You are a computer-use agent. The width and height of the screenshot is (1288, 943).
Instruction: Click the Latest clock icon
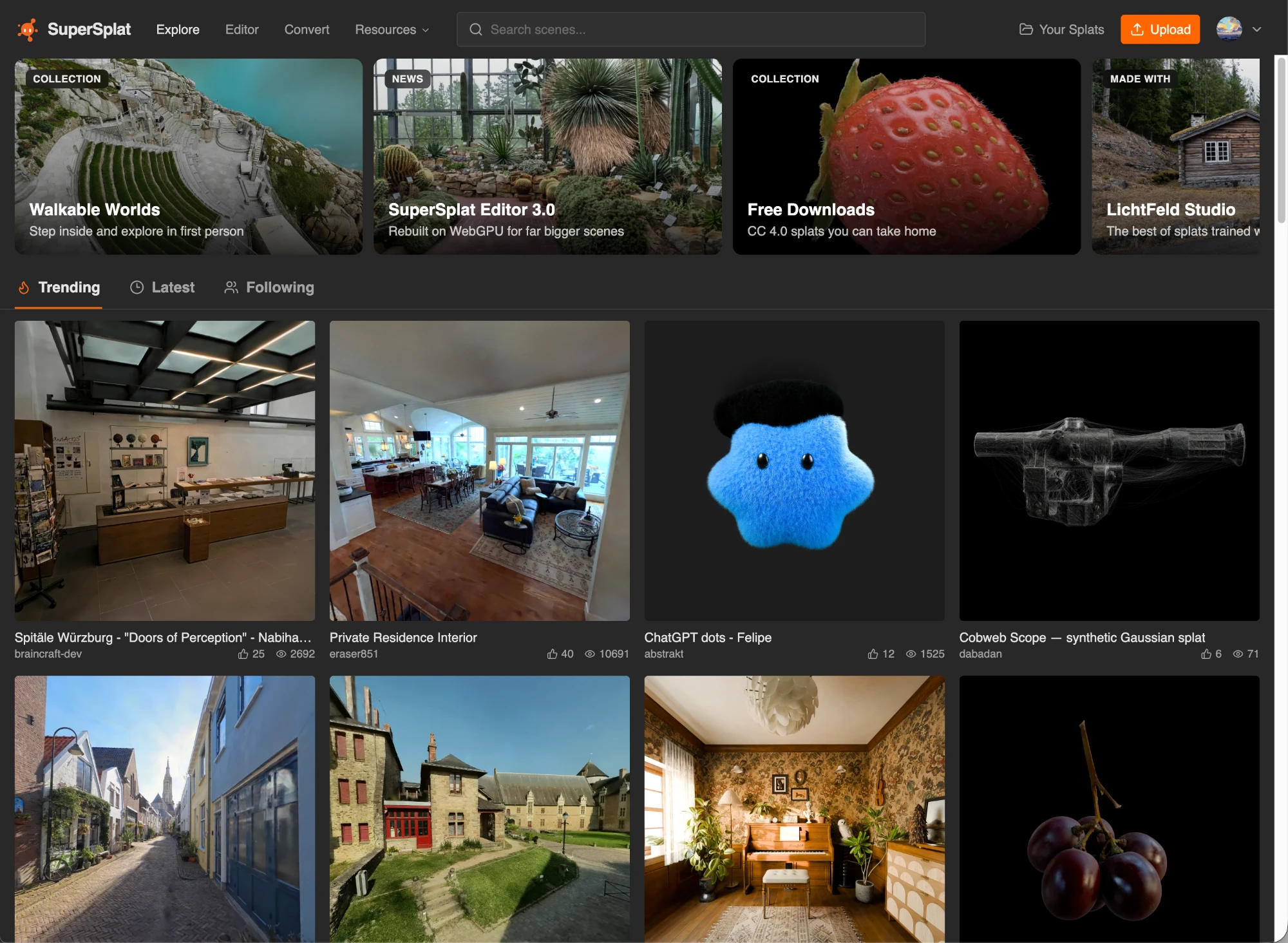tap(137, 288)
